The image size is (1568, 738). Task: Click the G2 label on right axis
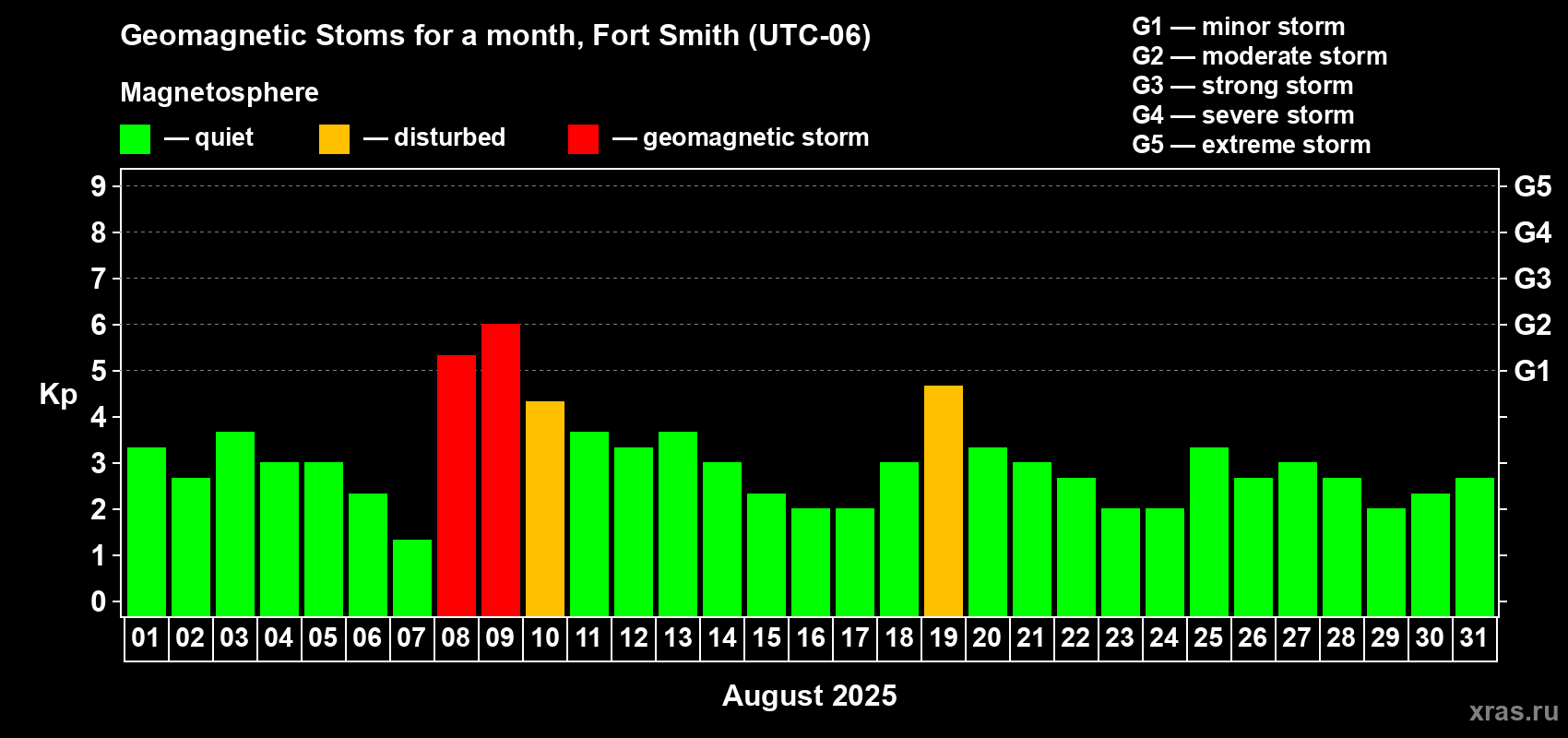click(x=1533, y=325)
